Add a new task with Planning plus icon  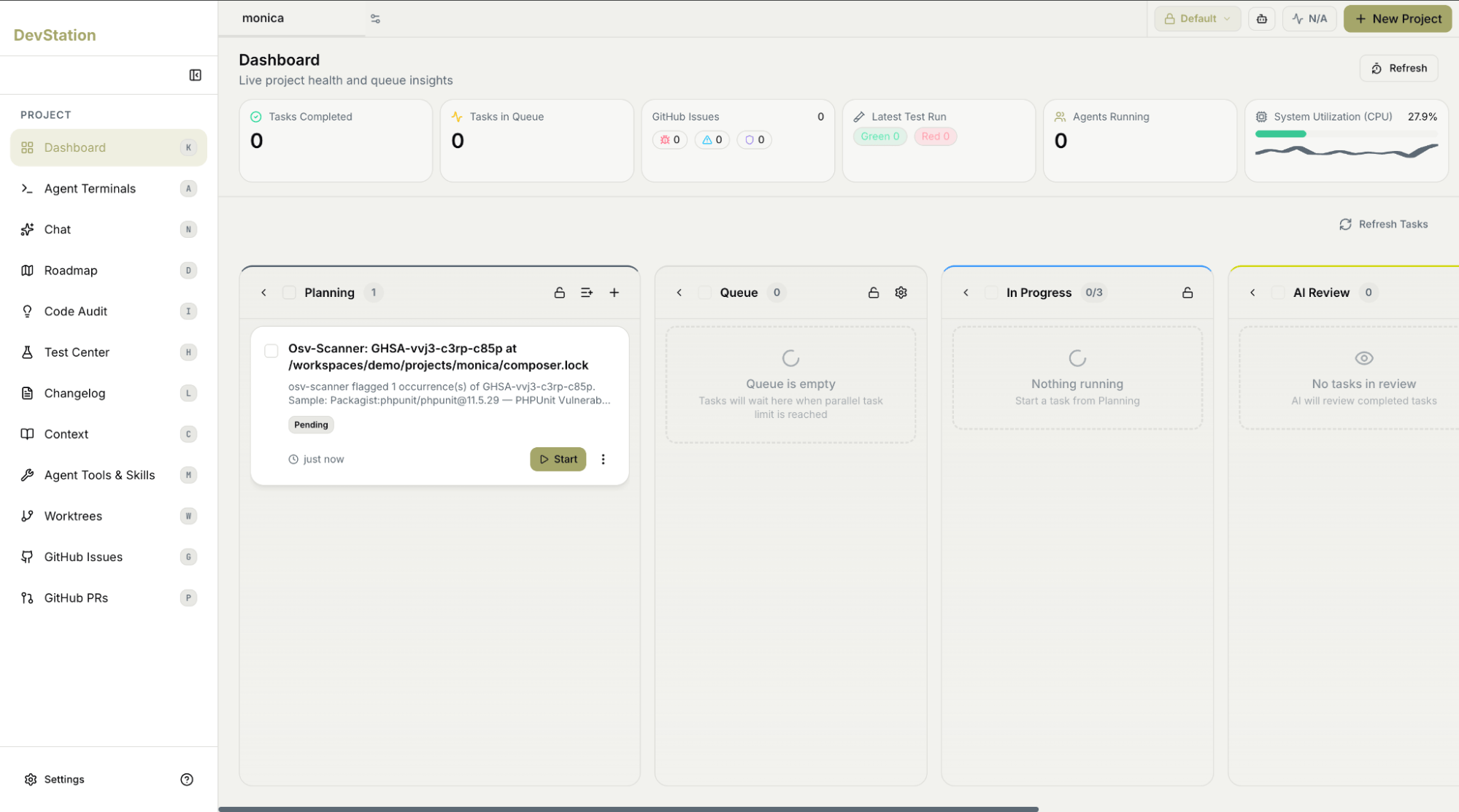pyautogui.click(x=615, y=293)
